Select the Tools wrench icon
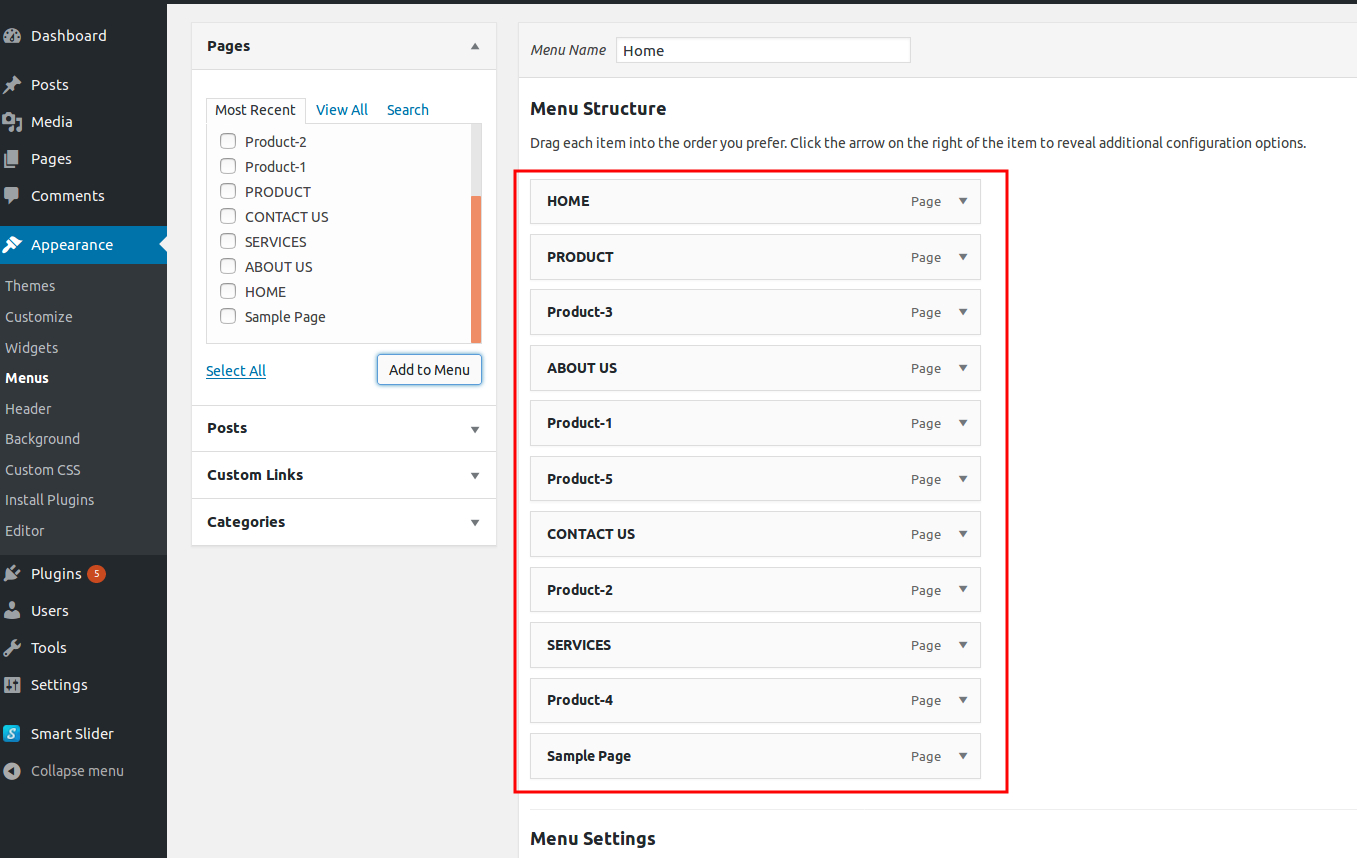The height and width of the screenshot is (858, 1357). click(x=14, y=647)
